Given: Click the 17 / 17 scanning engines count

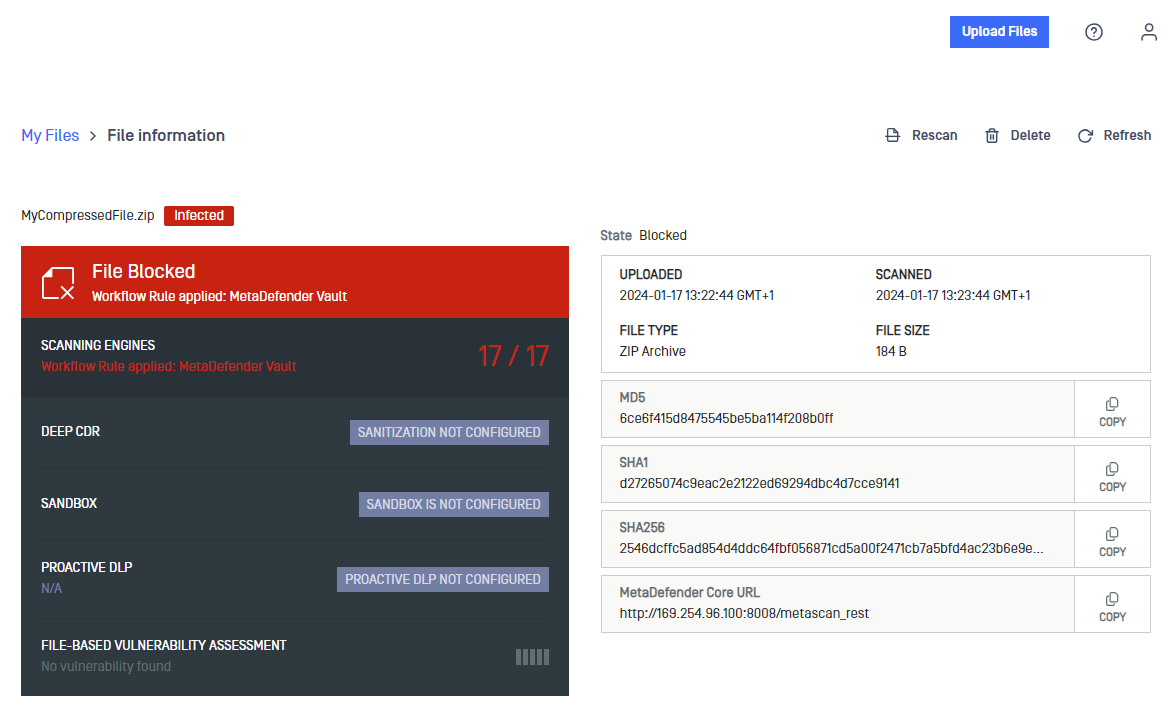Looking at the screenshot, I should (514, 356).
